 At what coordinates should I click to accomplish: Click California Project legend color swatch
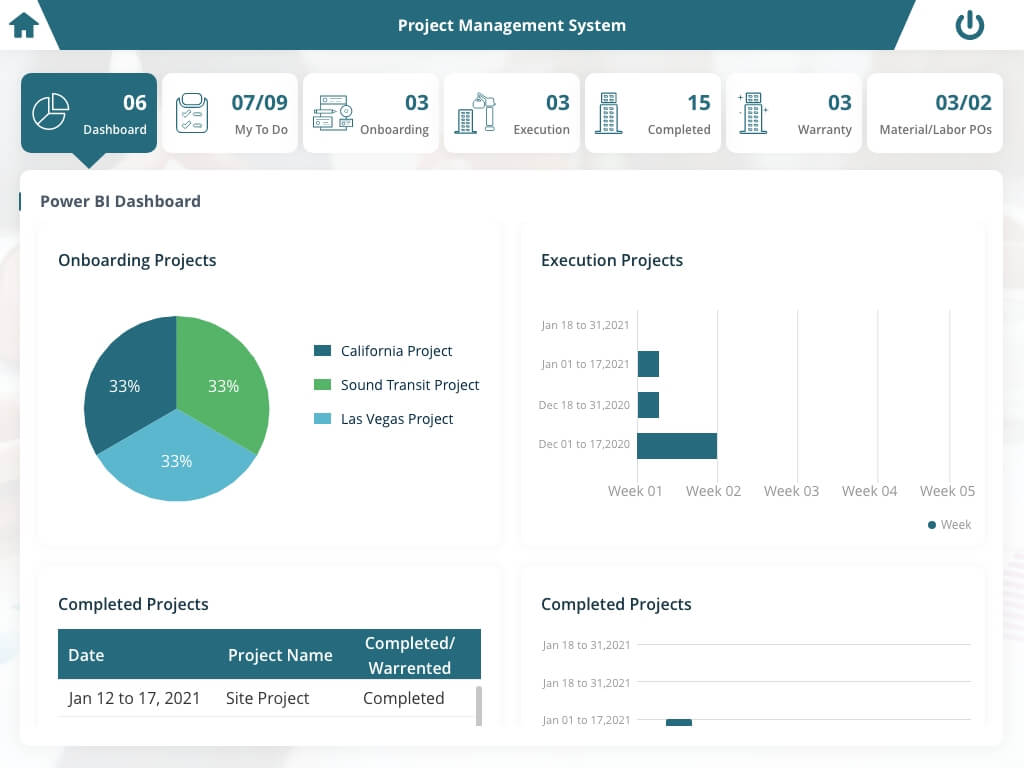(x=323, y=351)
